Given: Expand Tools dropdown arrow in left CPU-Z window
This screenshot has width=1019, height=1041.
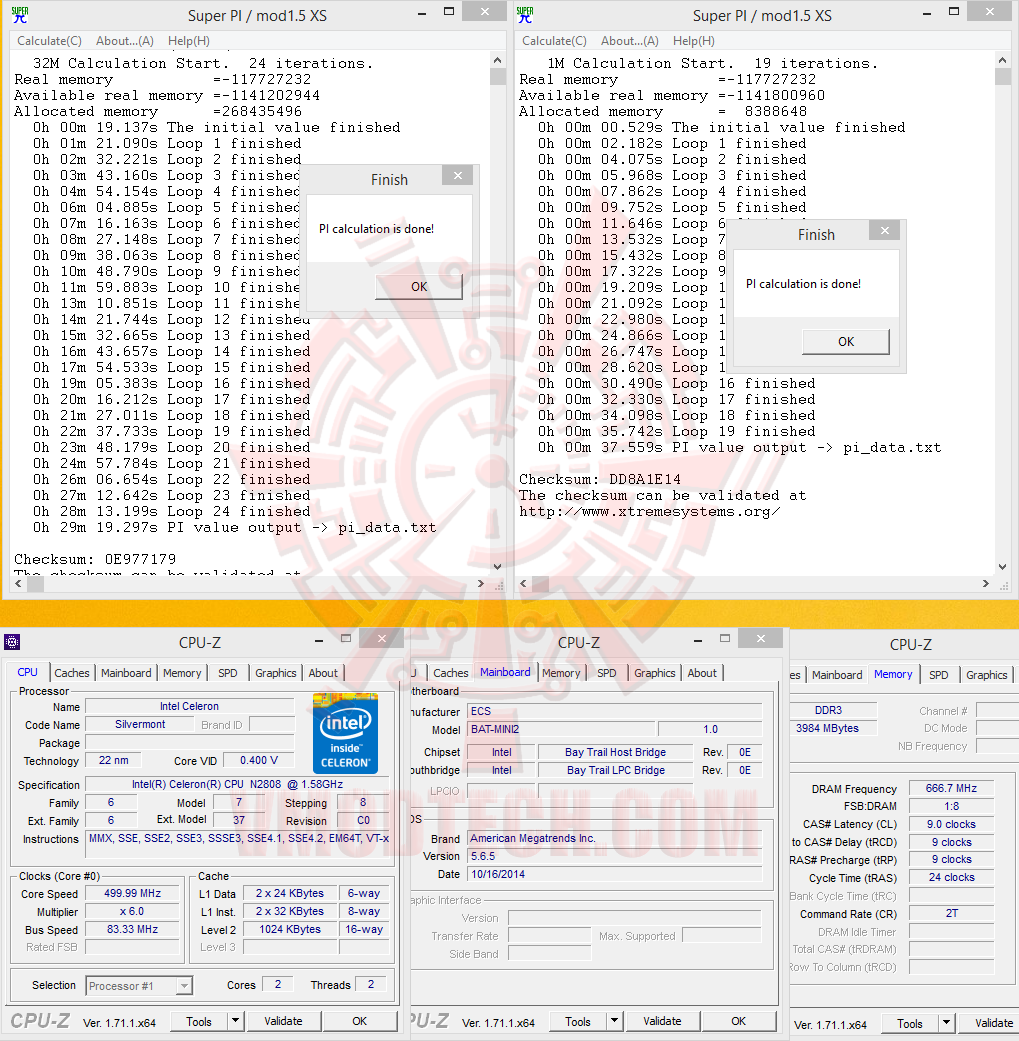Looking at the screenshot, I should pyautogui.click(x=236, y=1021).
